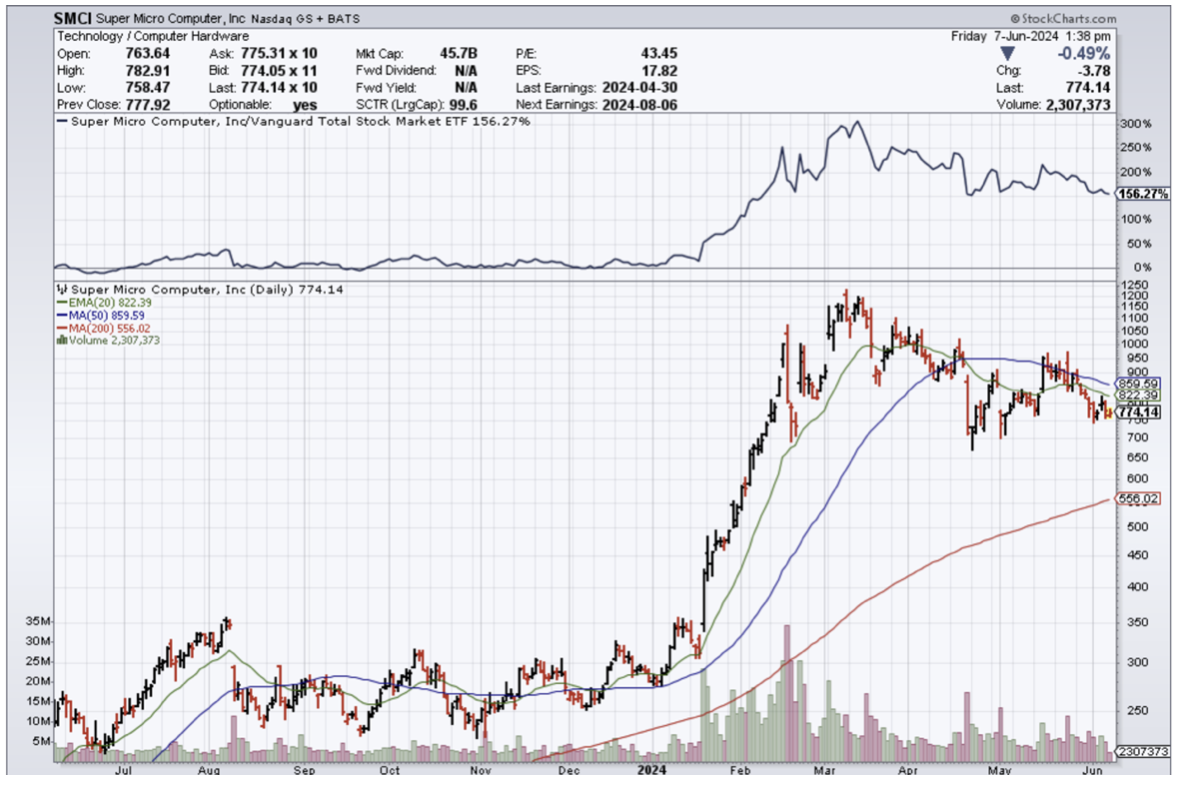Image resolution: width=1182 pixels, height=792 pixels.
Task: Click the volume bars icon in legend
Action: point(61,340)
